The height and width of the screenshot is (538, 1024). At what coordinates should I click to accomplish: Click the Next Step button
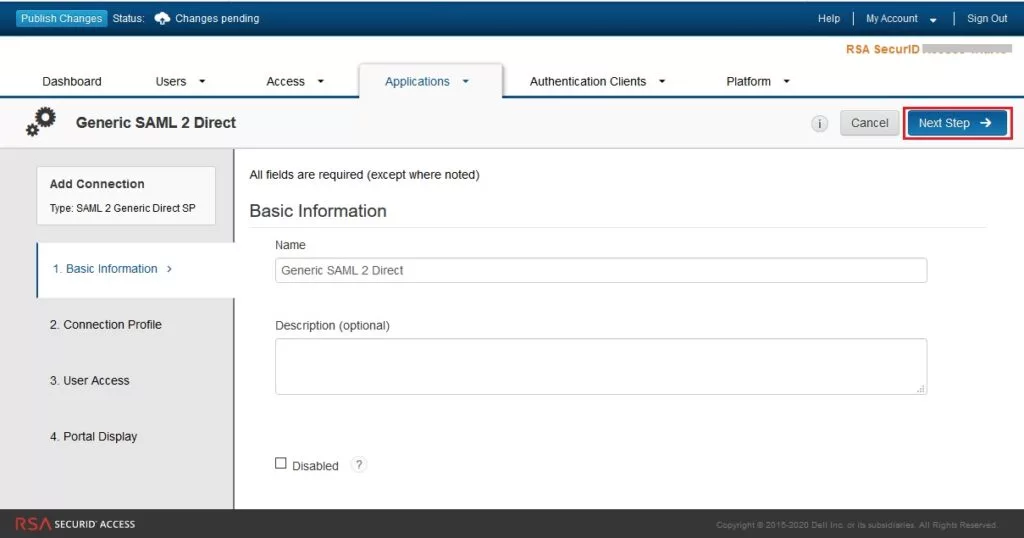tap(957, 123)
